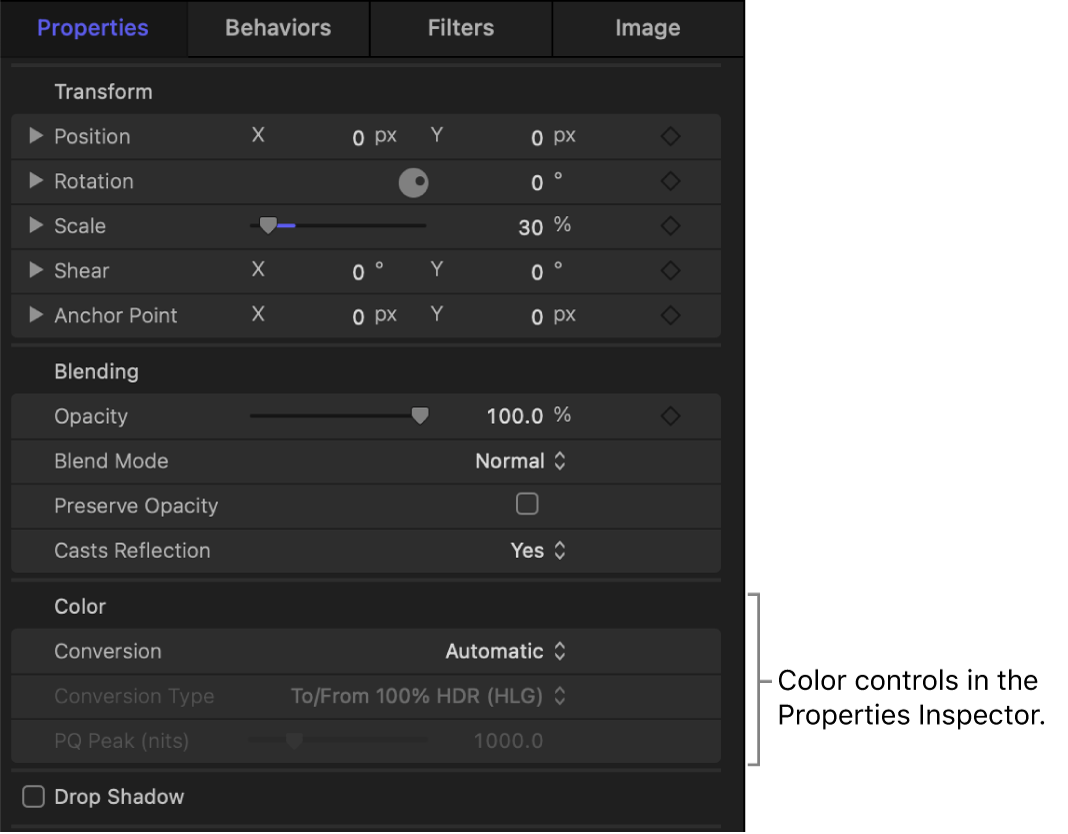Switch to the Filters tab

coord(460,28)
